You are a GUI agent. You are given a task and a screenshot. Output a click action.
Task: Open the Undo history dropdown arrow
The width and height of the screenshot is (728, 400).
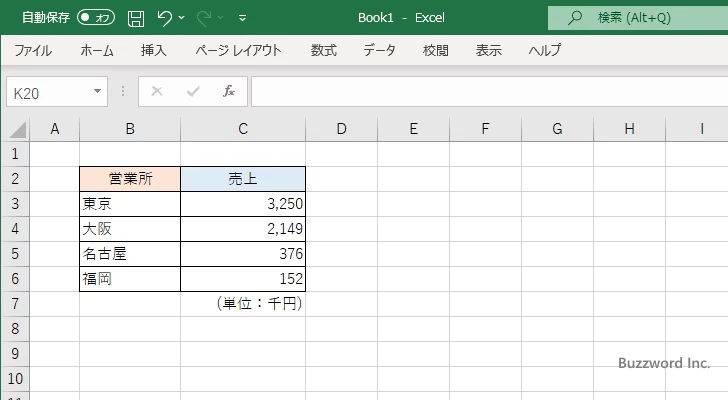(182, 18)
